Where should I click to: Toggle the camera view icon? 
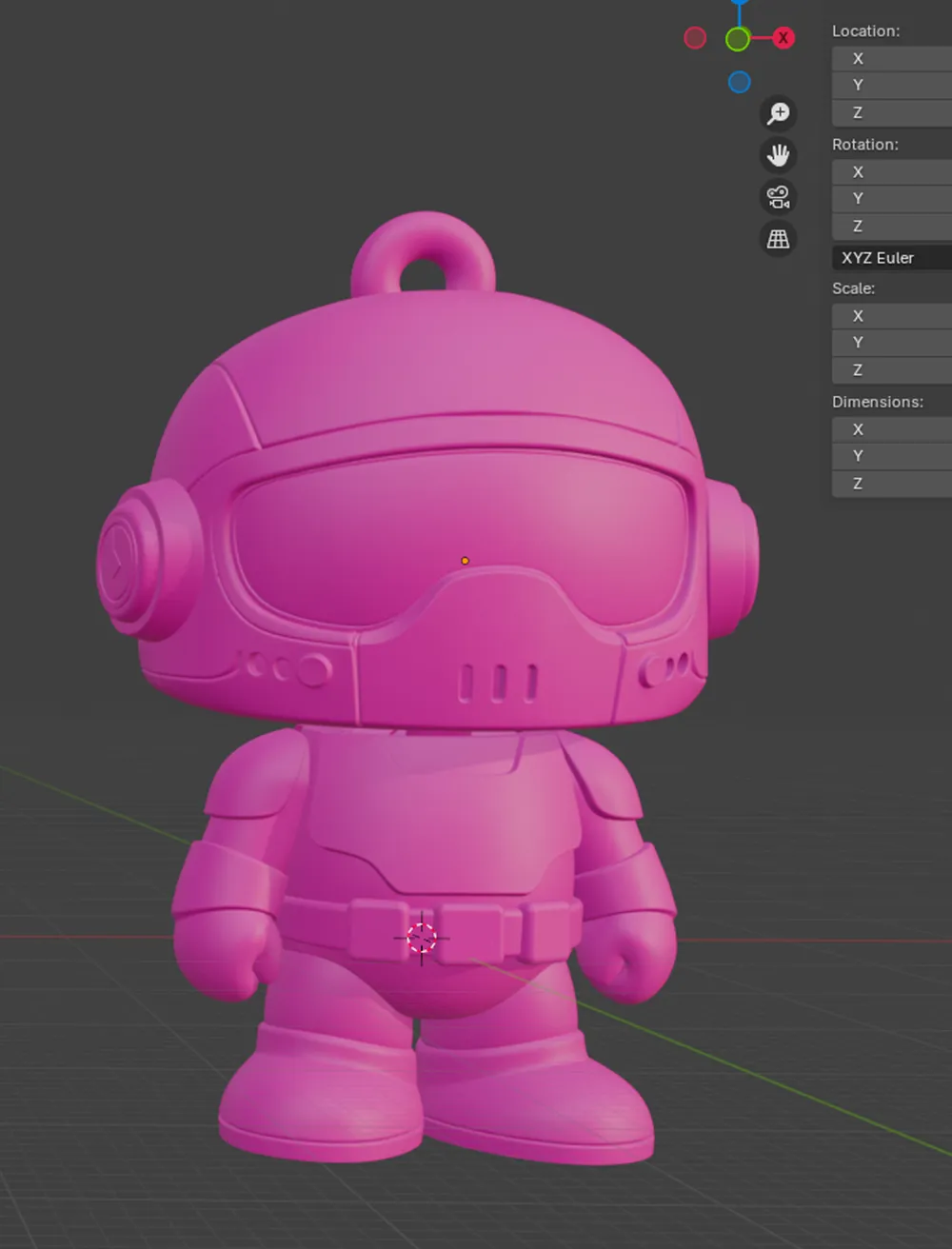[779, 197]
